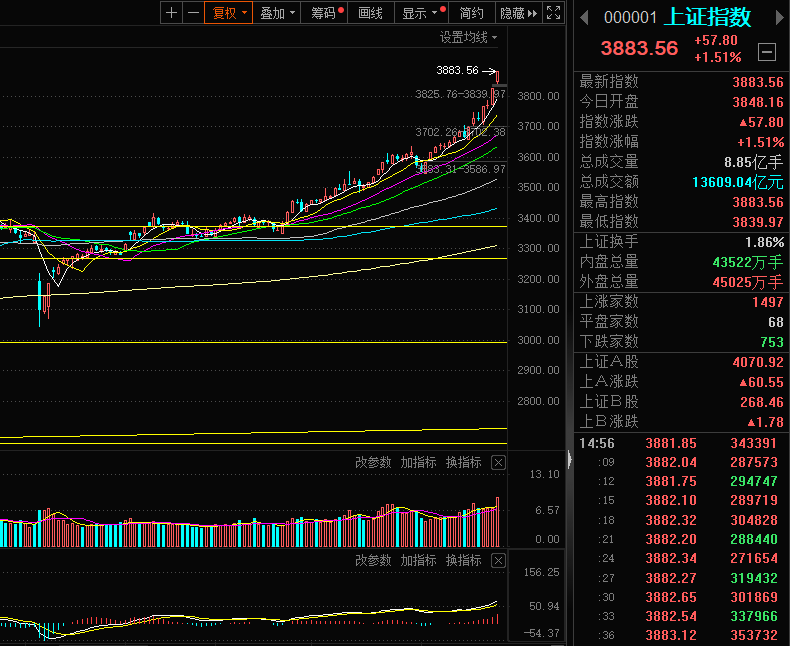This screenshot has height=646, width=790.
Task: Select the :36 tick row 3883.12
Action: click(681, 635)
